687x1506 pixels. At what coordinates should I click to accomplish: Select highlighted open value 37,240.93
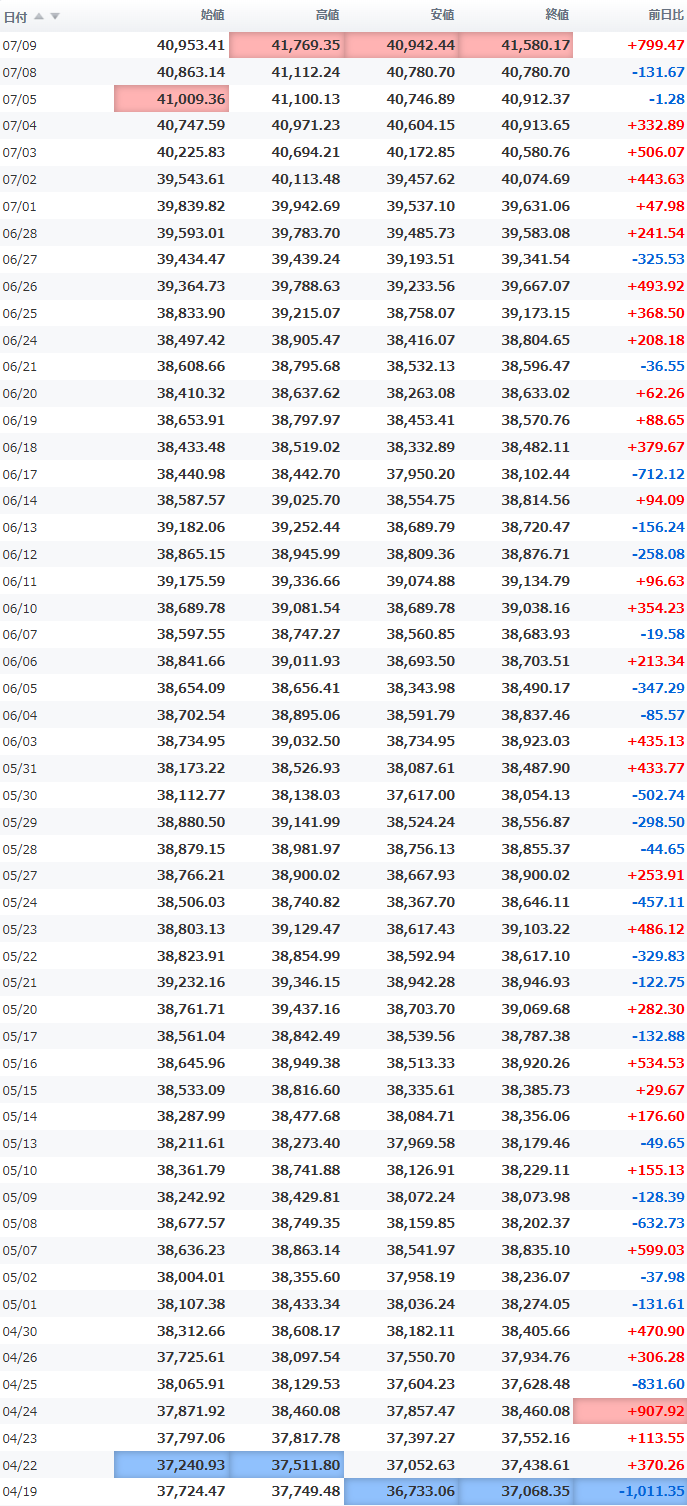click(171, 1465)
